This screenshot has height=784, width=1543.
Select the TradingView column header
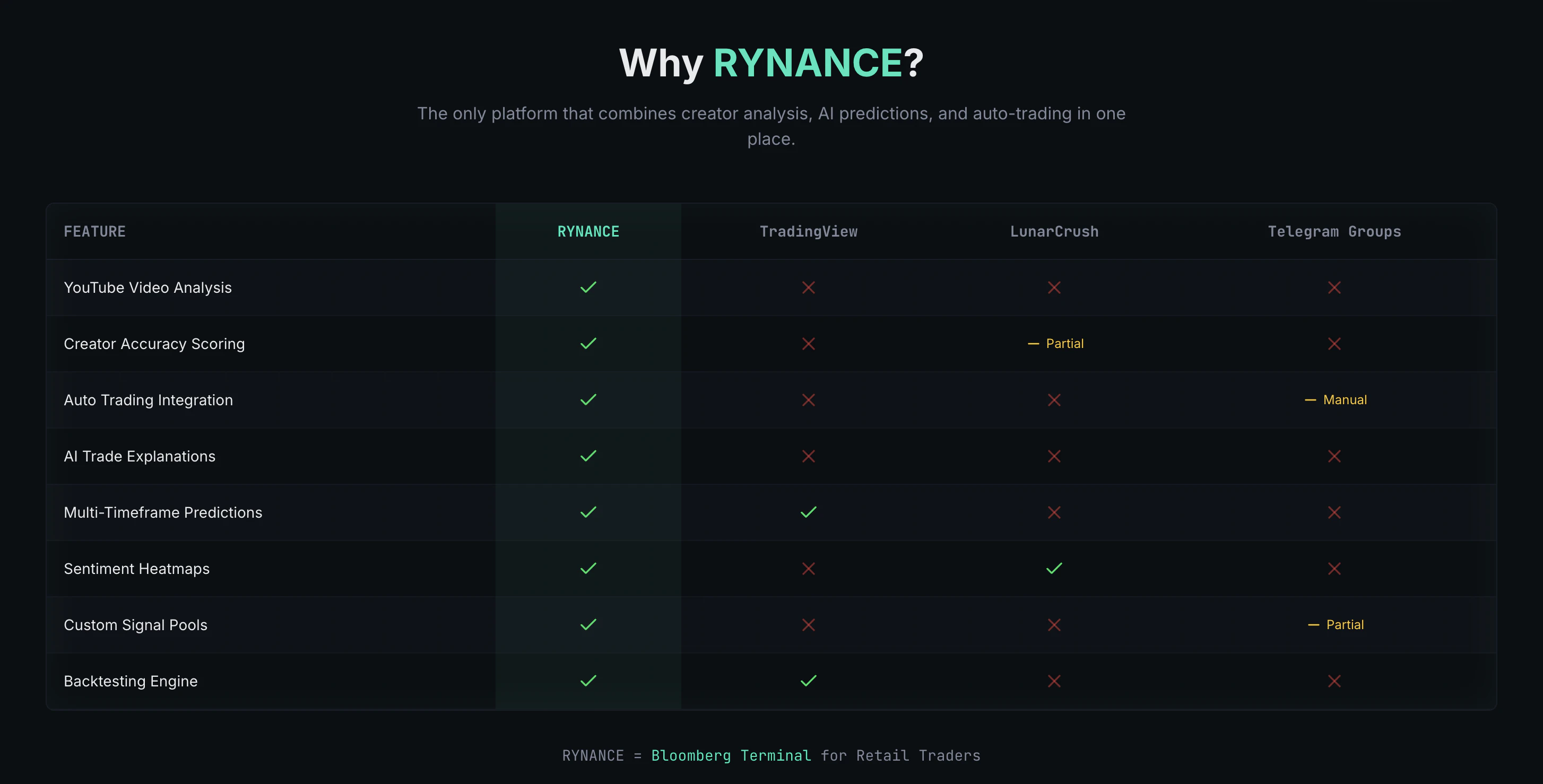point(808,232)
